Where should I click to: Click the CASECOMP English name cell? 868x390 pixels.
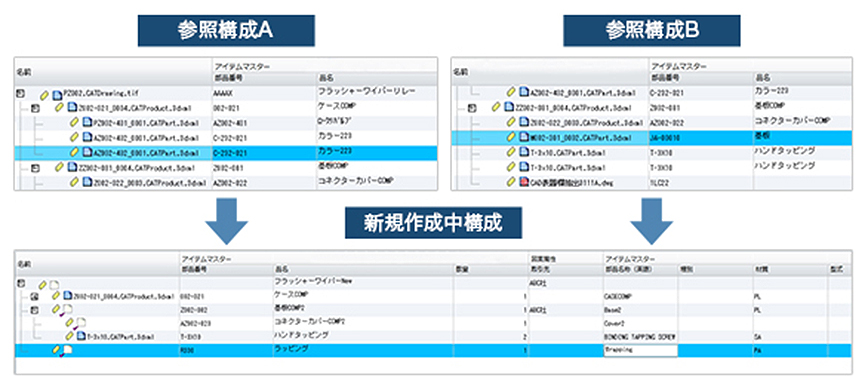pos(618,297)
